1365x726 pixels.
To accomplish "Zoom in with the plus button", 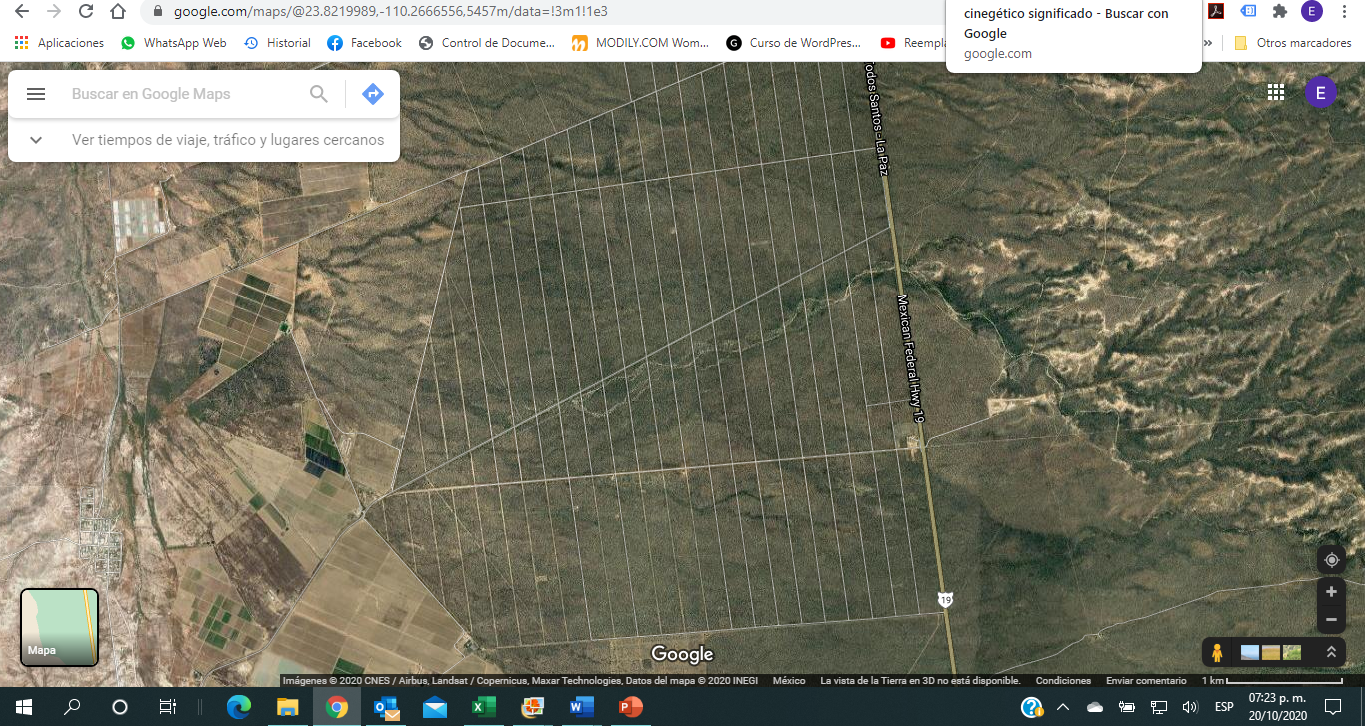I will point(1330,592).
